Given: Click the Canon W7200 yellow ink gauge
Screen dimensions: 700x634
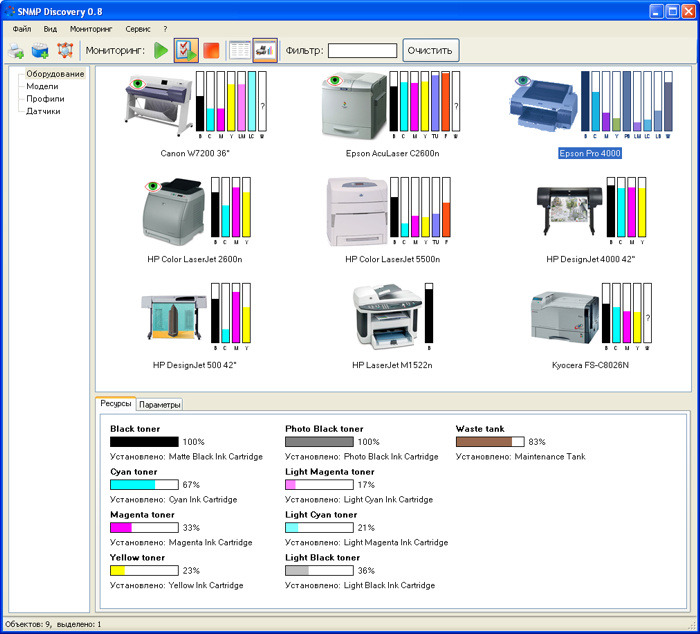Looking at the screenshot, I should coord(231,101).
